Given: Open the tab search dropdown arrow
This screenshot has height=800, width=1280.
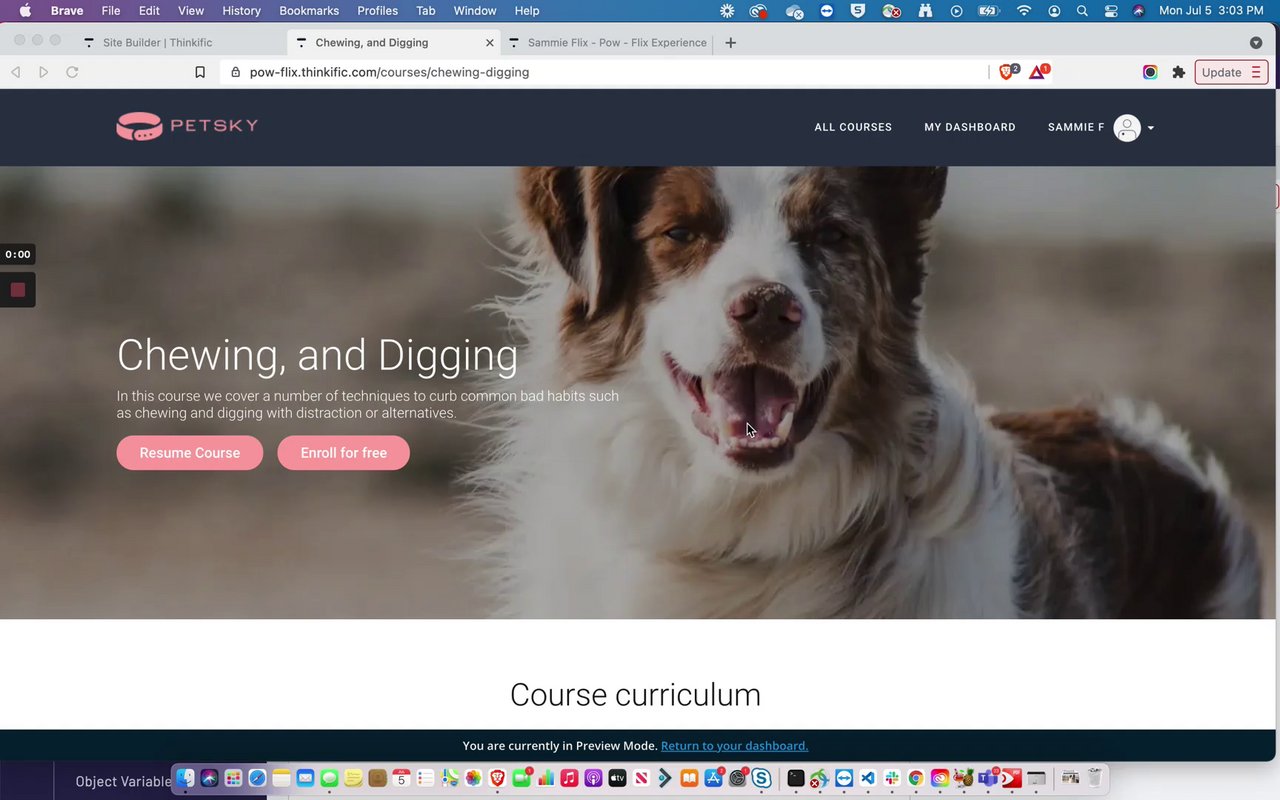Looking at the screenshot, I should pos(1256,43).
